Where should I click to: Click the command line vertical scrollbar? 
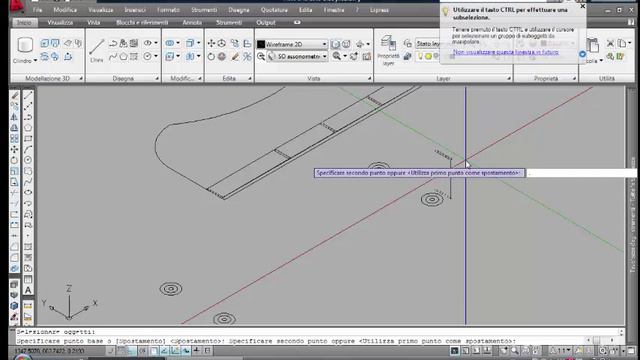tap(621, 333)
